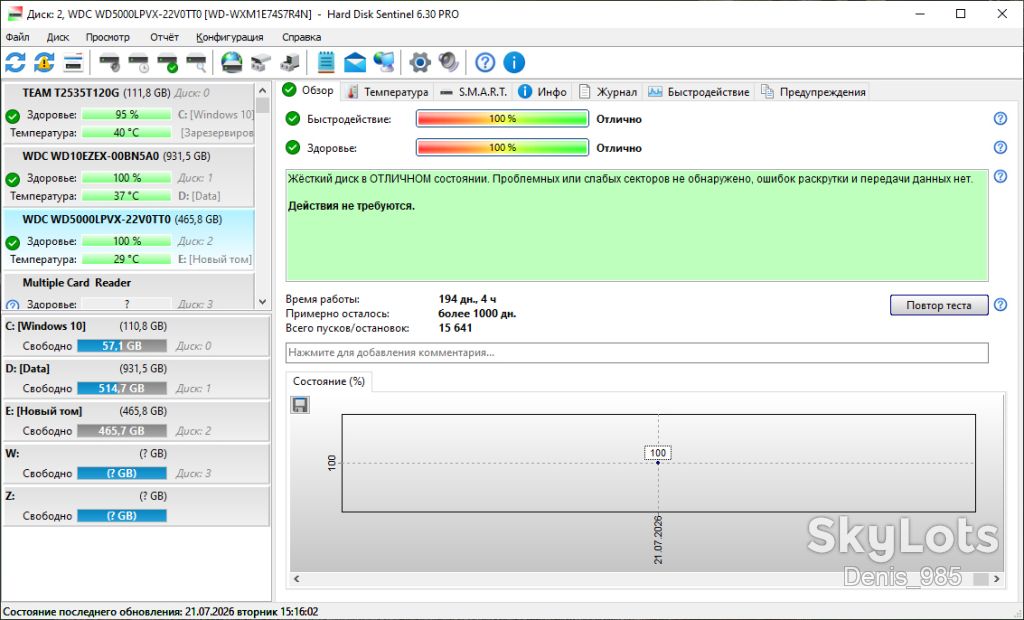Click the blue envelope mail icon
Screen dimensions: 1024x620
(355, 63)
